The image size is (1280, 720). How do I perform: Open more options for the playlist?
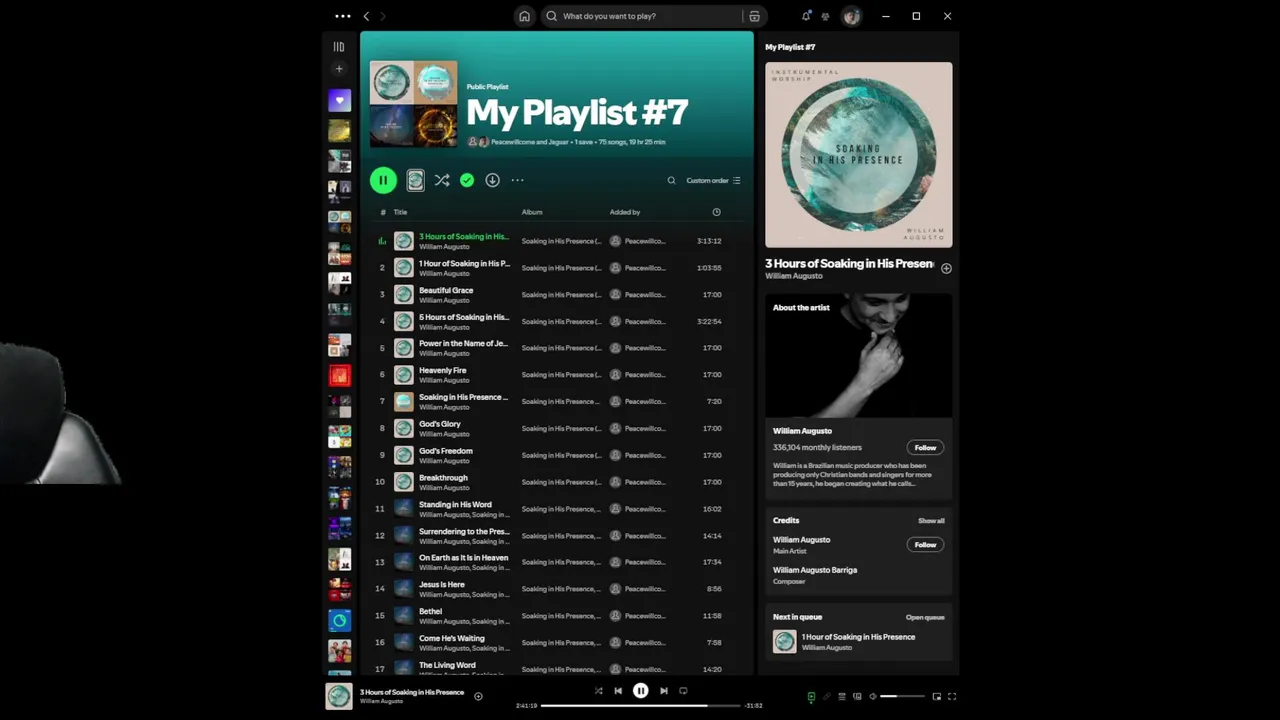517,180
